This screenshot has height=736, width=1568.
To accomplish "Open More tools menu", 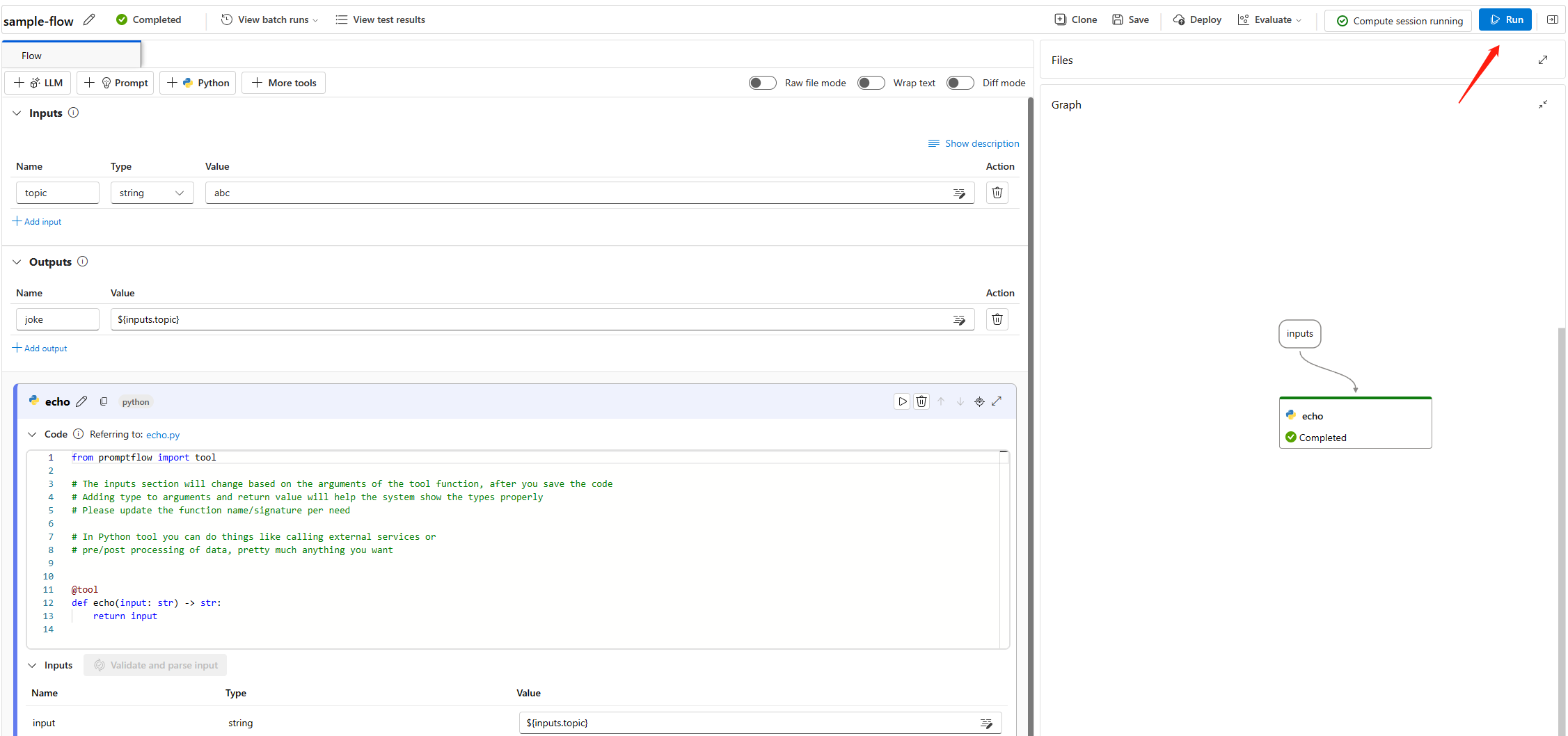I will click(x=283, y=83).
